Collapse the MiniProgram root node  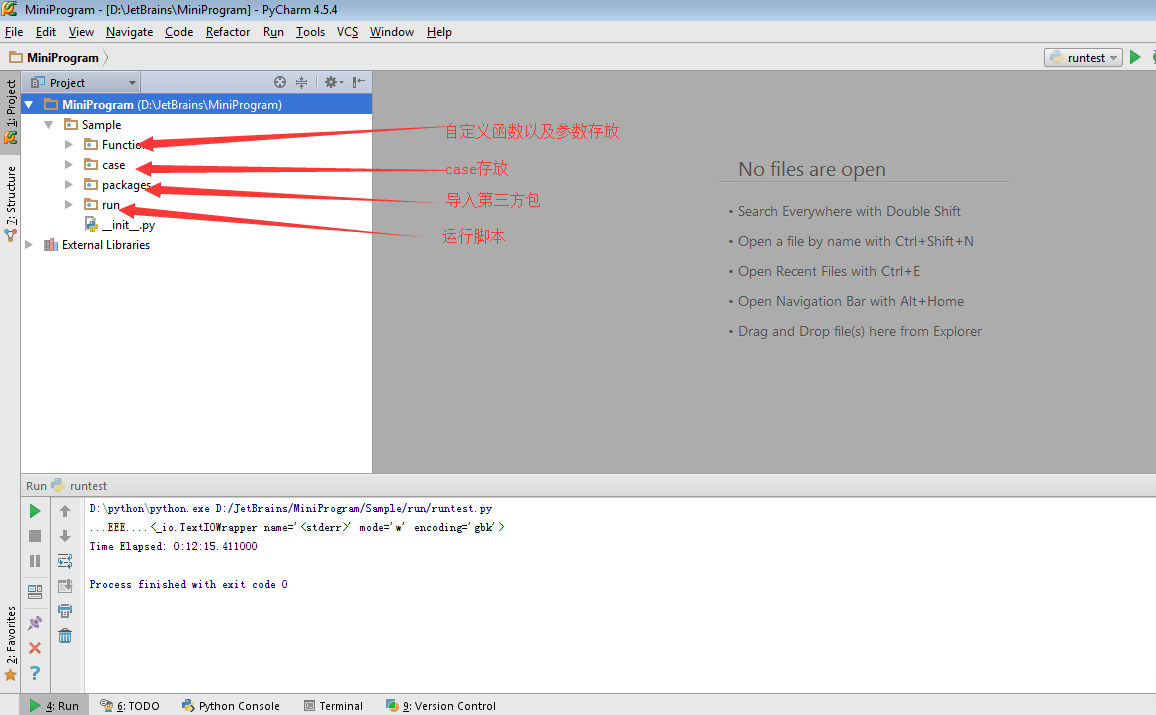pos(29,105)
